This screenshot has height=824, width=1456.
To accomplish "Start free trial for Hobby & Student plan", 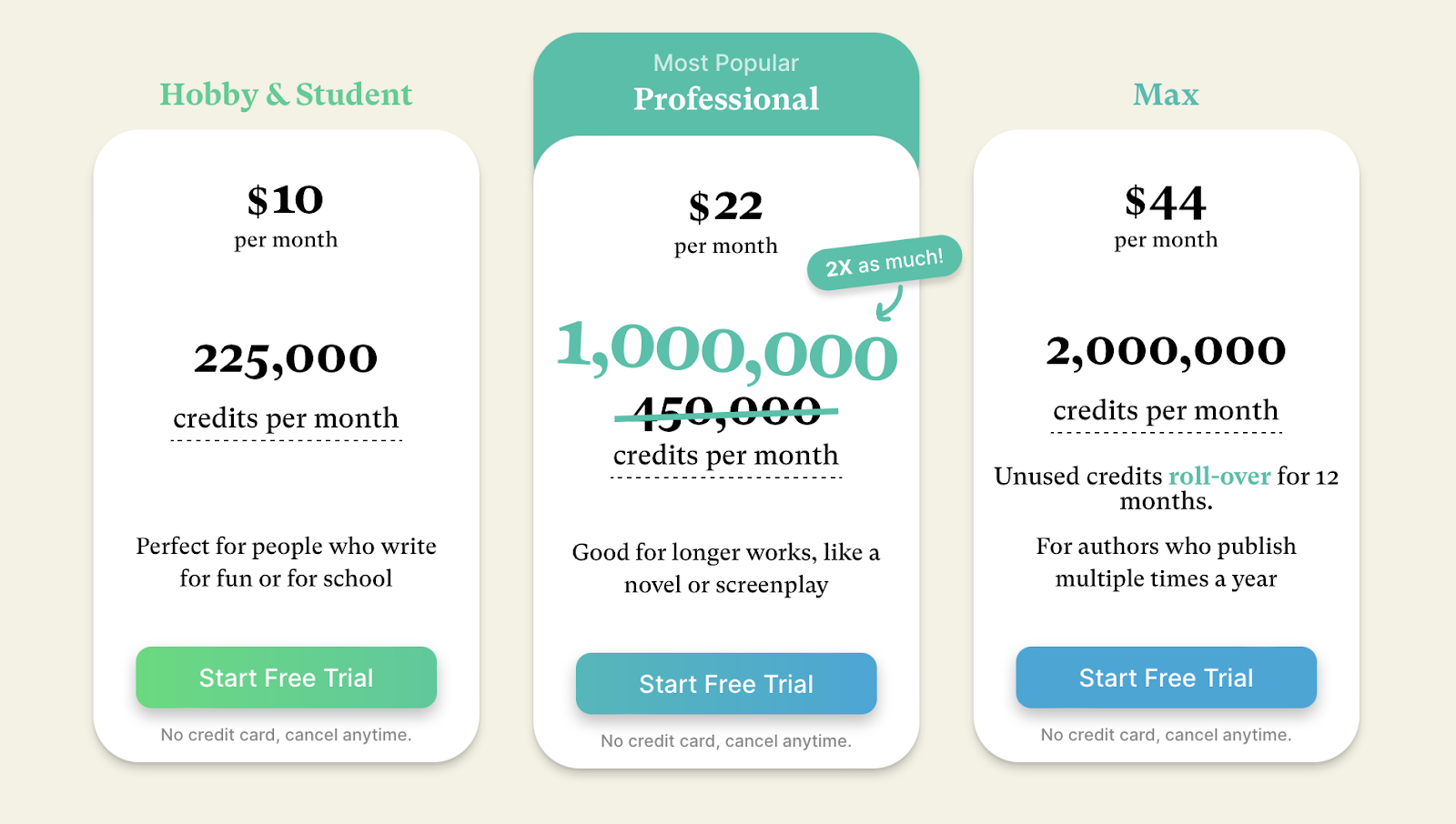I will [x=286, y=678].
